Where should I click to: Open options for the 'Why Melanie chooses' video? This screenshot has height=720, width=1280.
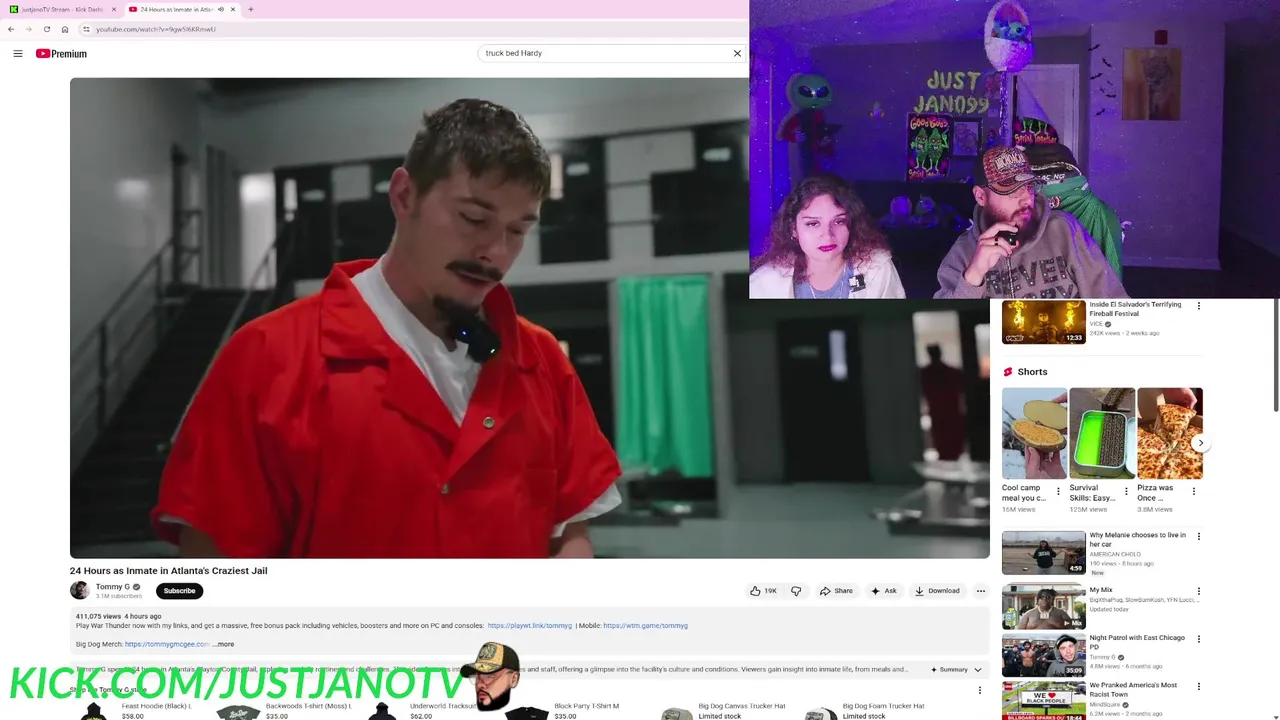[1199, 537]
